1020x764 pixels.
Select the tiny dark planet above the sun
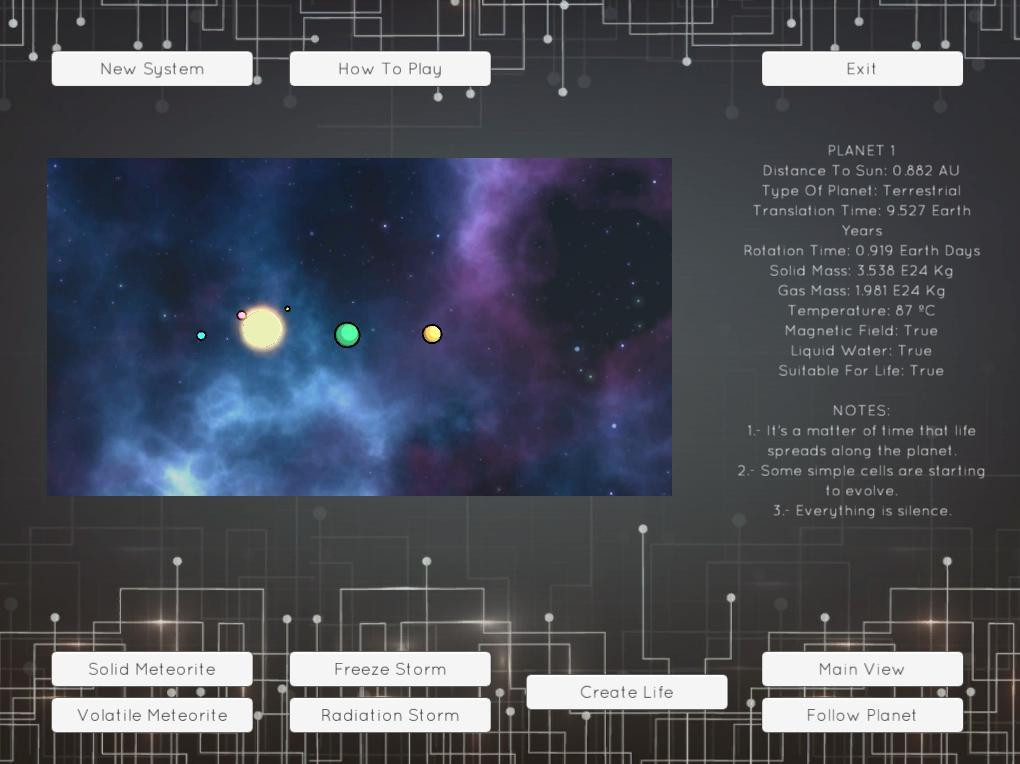288,309
